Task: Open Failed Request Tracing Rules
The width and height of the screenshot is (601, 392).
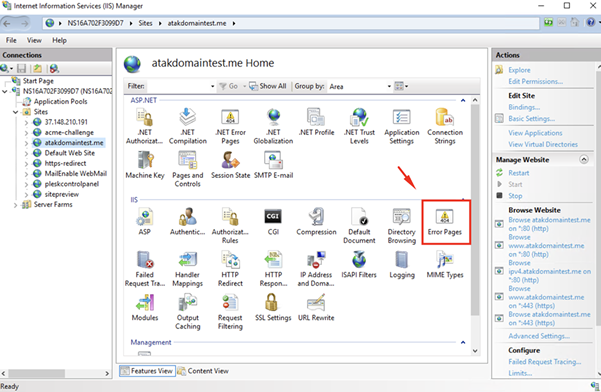Action: pos(145,269)
